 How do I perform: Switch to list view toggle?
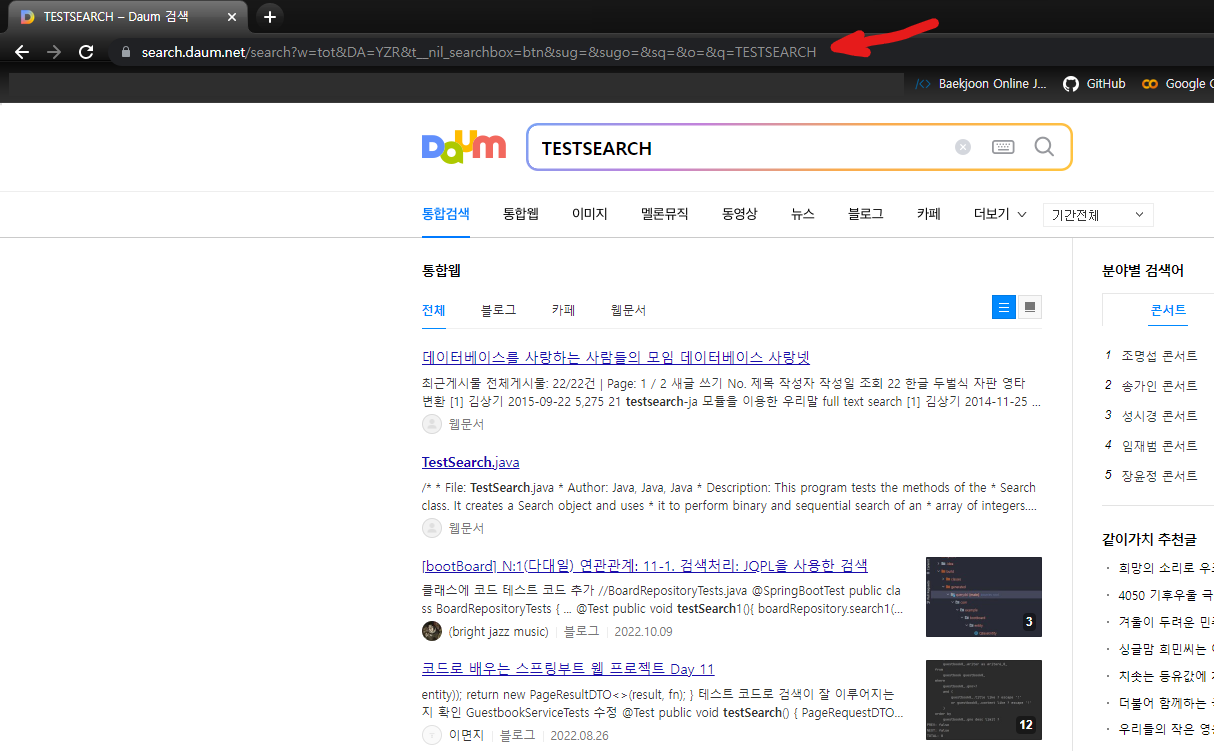click(1004, 307)
